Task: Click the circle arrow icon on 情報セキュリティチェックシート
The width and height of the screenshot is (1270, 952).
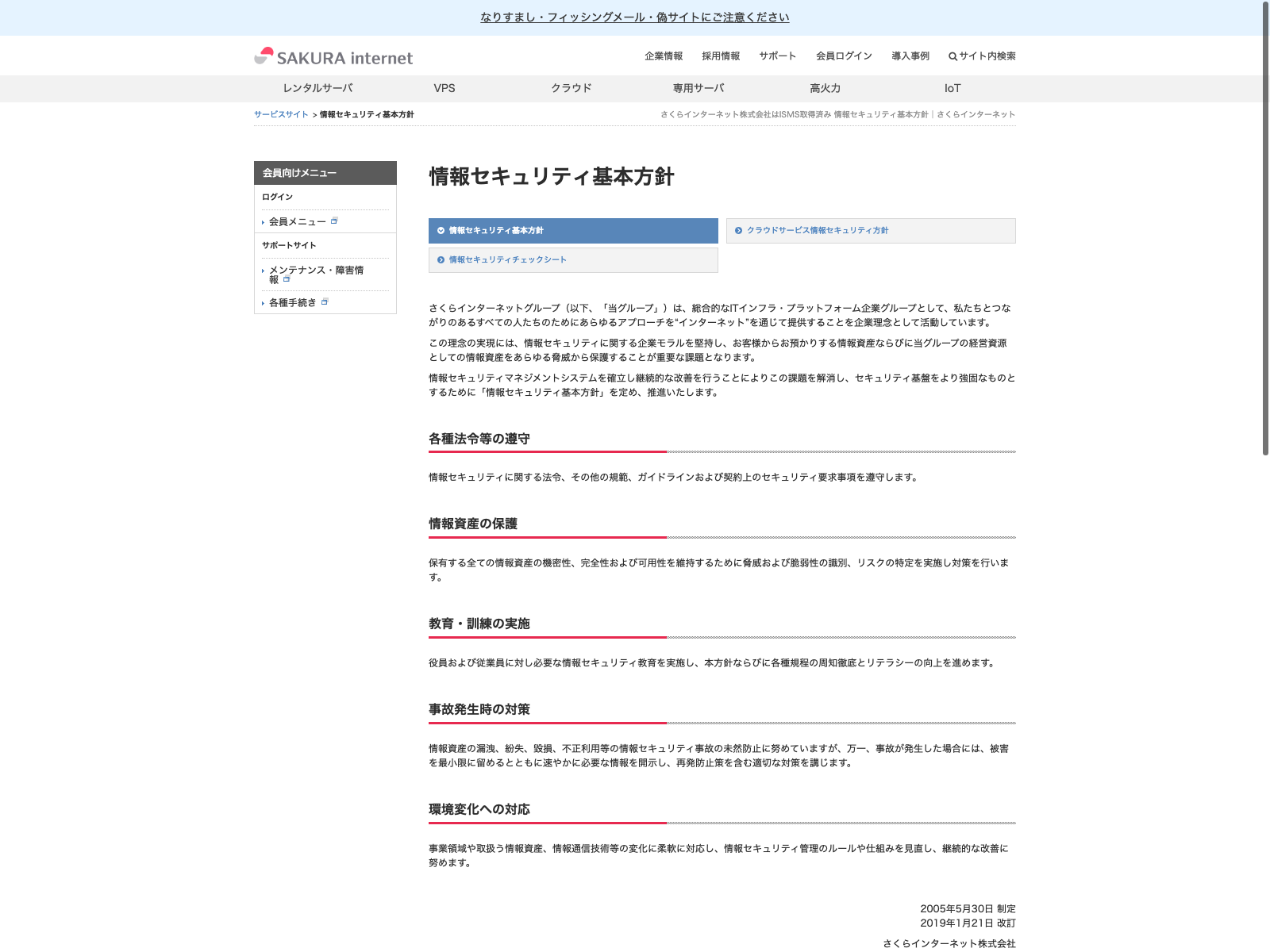Action: (x=441, y=260)
